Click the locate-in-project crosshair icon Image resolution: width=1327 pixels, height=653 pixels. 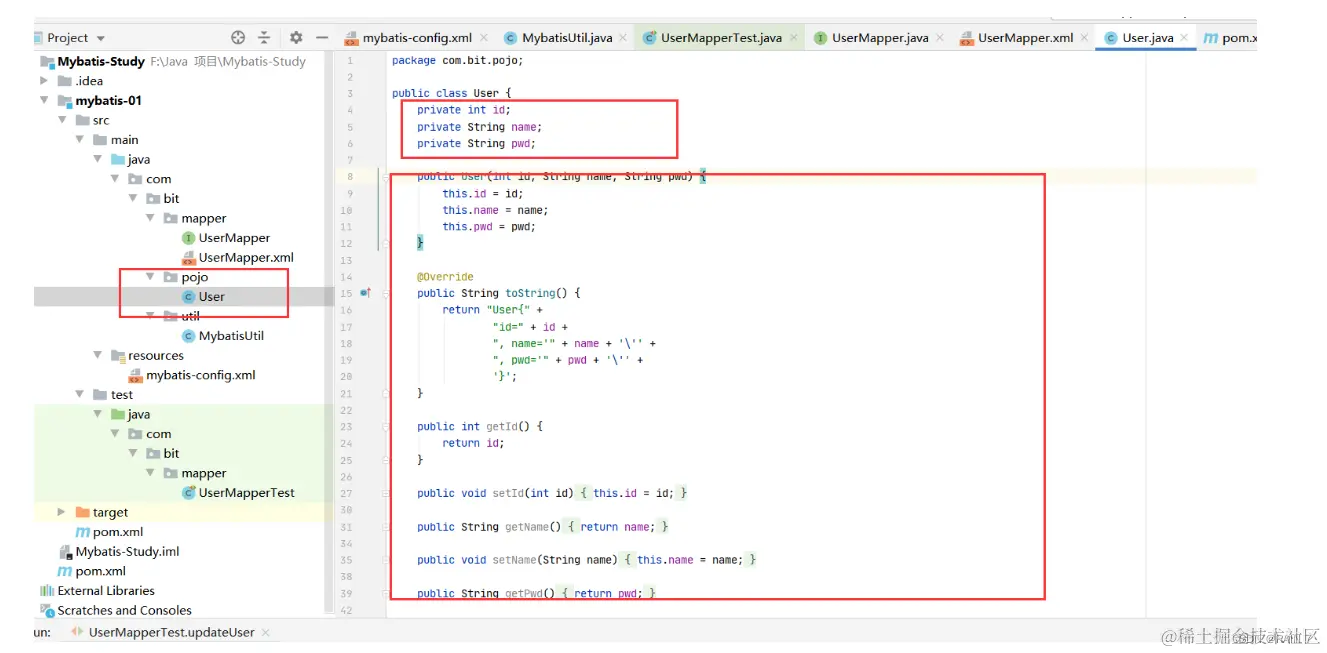(x=238, y=37)
